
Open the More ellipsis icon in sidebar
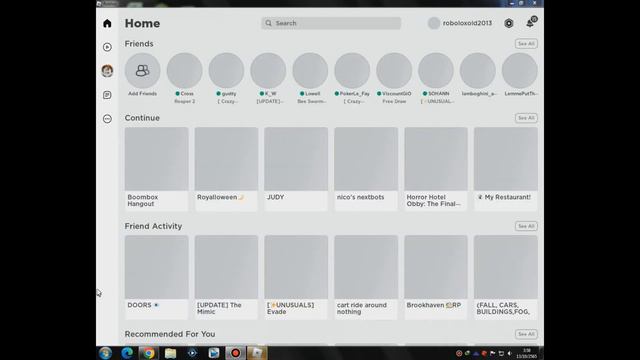click(x=107, y=119)
